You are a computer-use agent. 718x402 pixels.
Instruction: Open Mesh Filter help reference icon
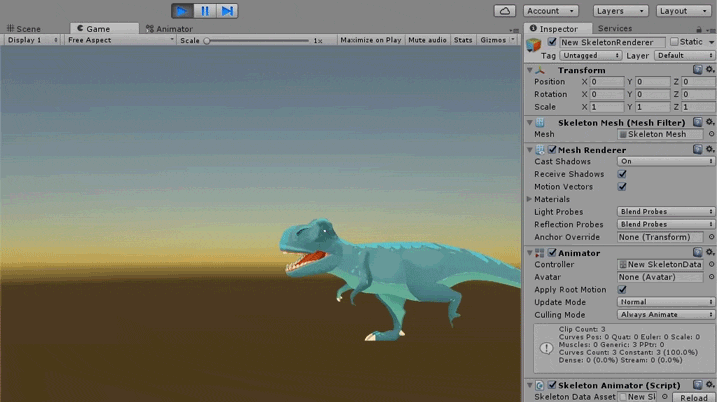[697, 122]
